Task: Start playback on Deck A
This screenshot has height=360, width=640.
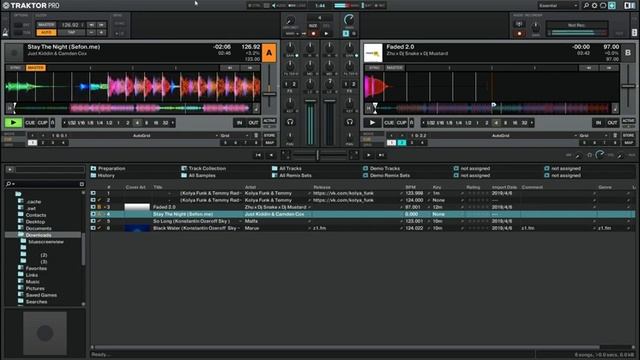Action: (13, 122)
